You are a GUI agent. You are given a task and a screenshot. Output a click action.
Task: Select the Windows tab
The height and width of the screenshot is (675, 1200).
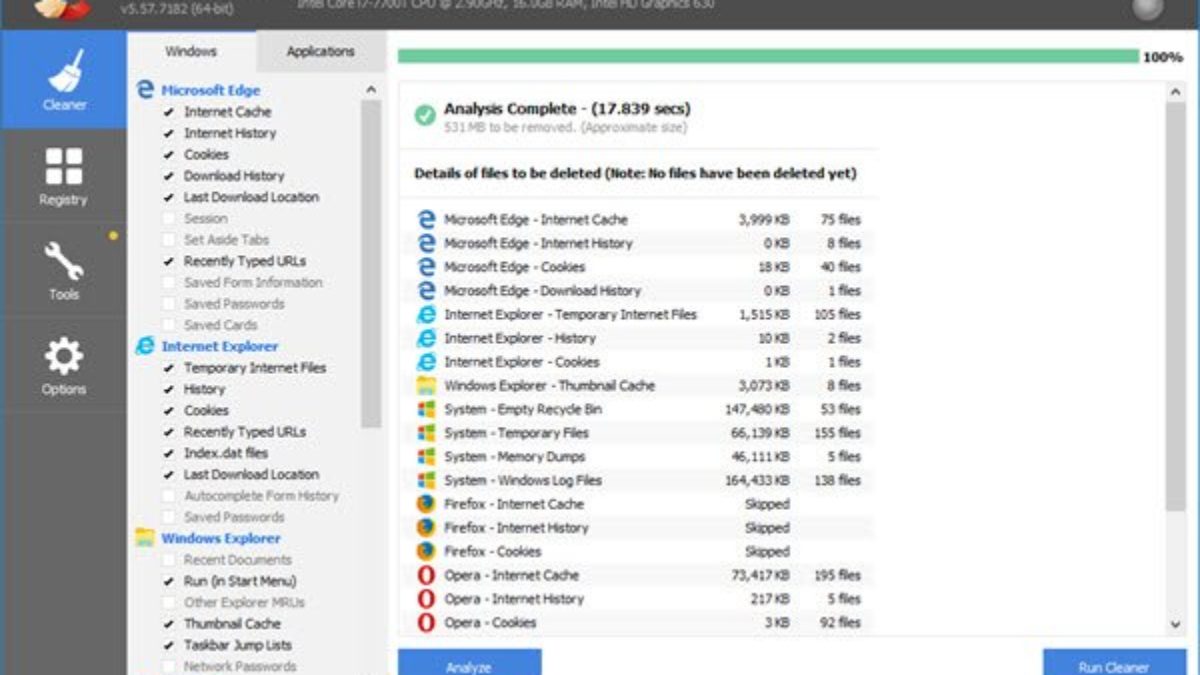pyautogui.click(x=190, y=50)
